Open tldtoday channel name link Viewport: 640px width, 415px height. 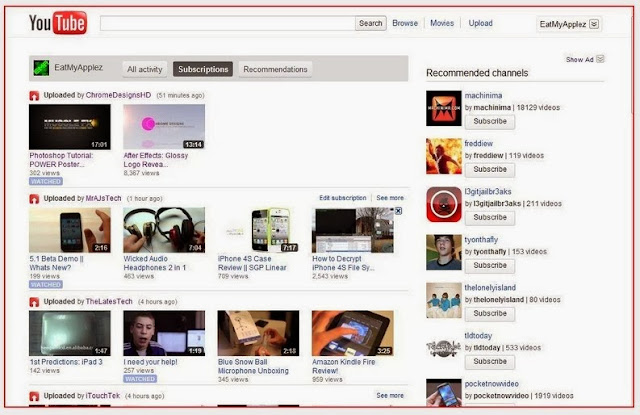tap(478, 336)
